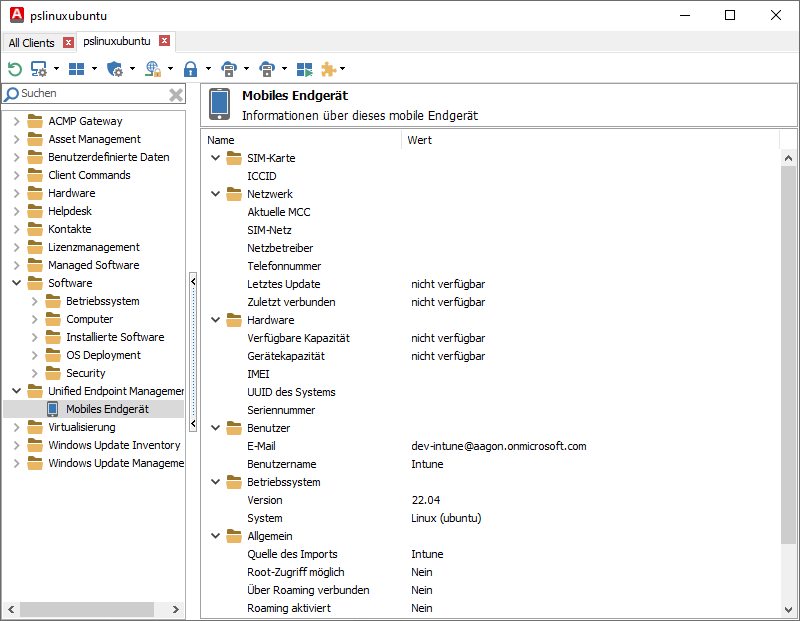Click the Mobiles Endgerät device icon header
The image size is (800, 621).
[220, 103]
